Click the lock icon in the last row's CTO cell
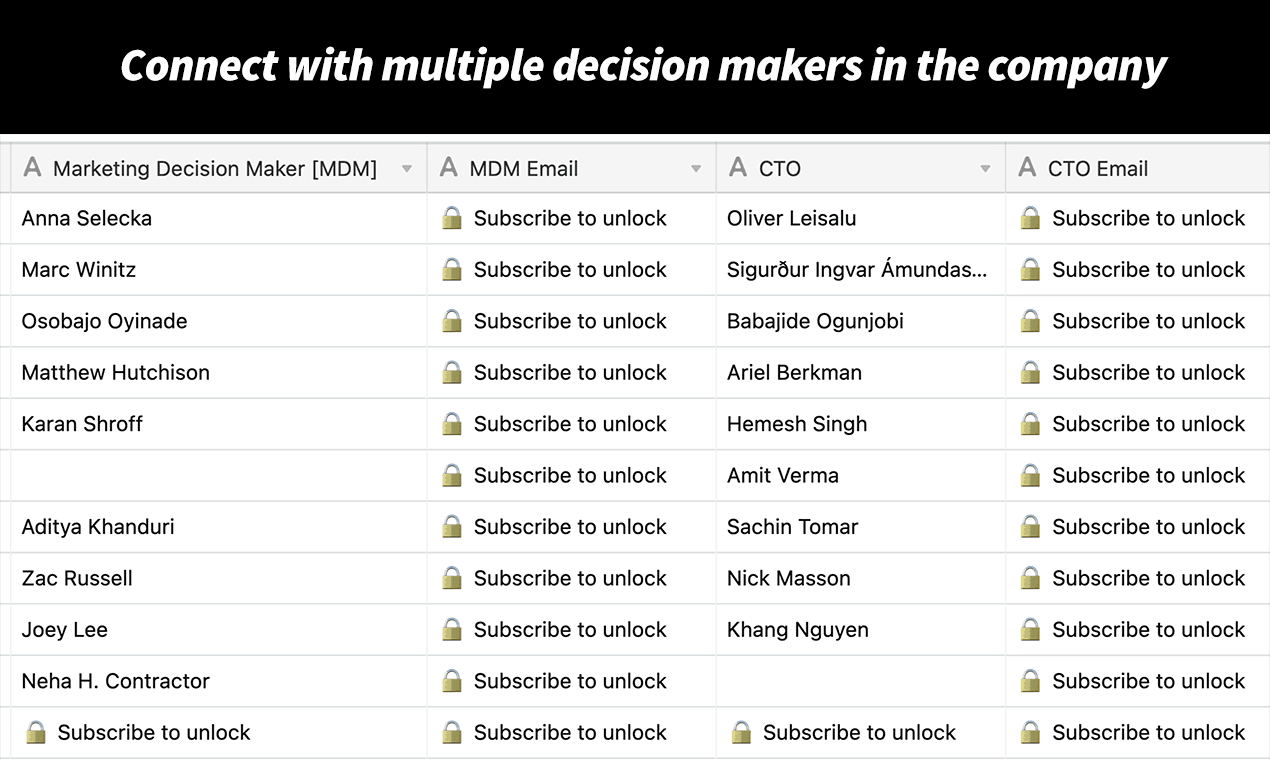Image resolution: width=1270 pixels, height=760 pixels. (741, 733)
